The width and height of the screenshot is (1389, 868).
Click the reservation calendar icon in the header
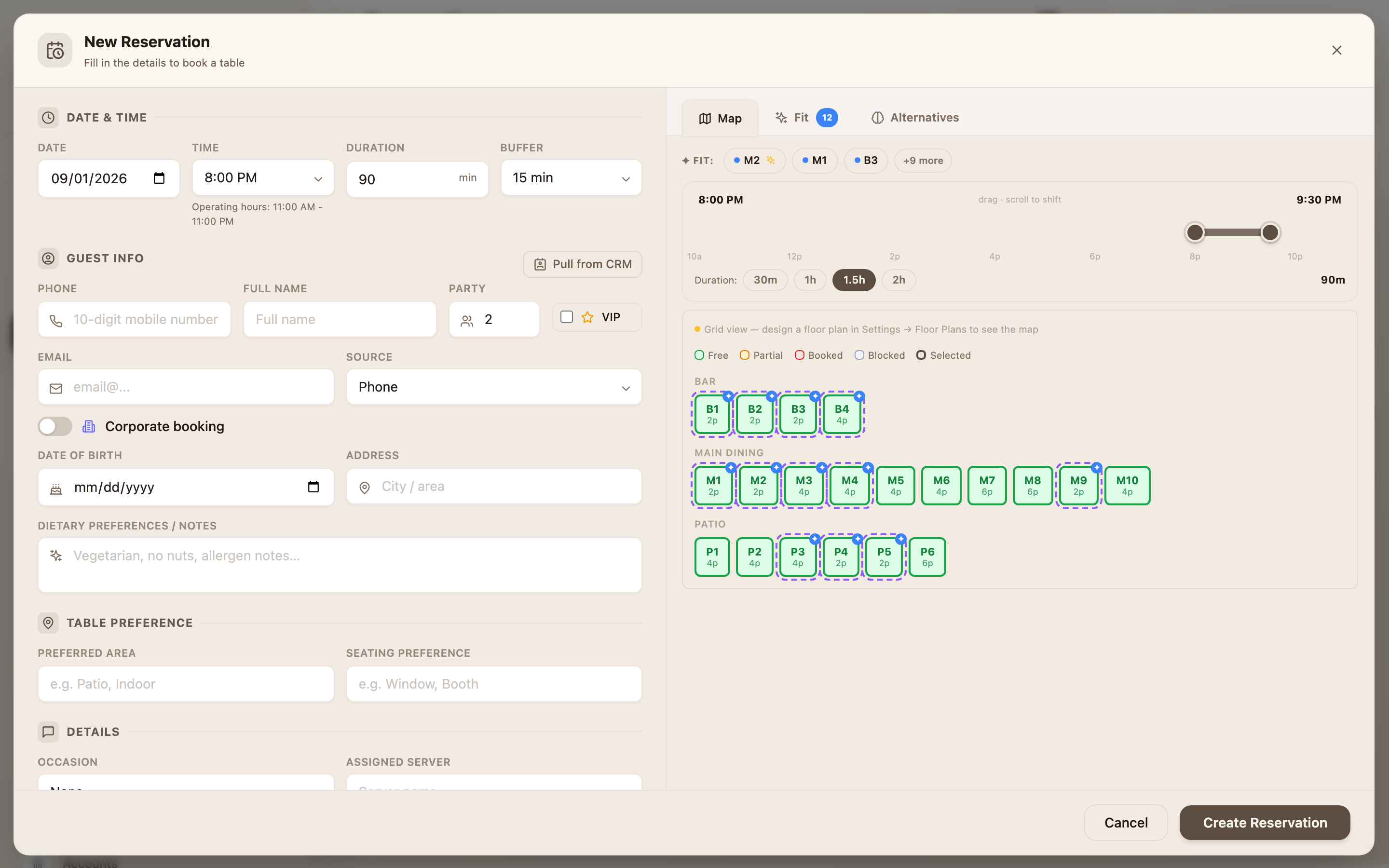coord(55,51)
